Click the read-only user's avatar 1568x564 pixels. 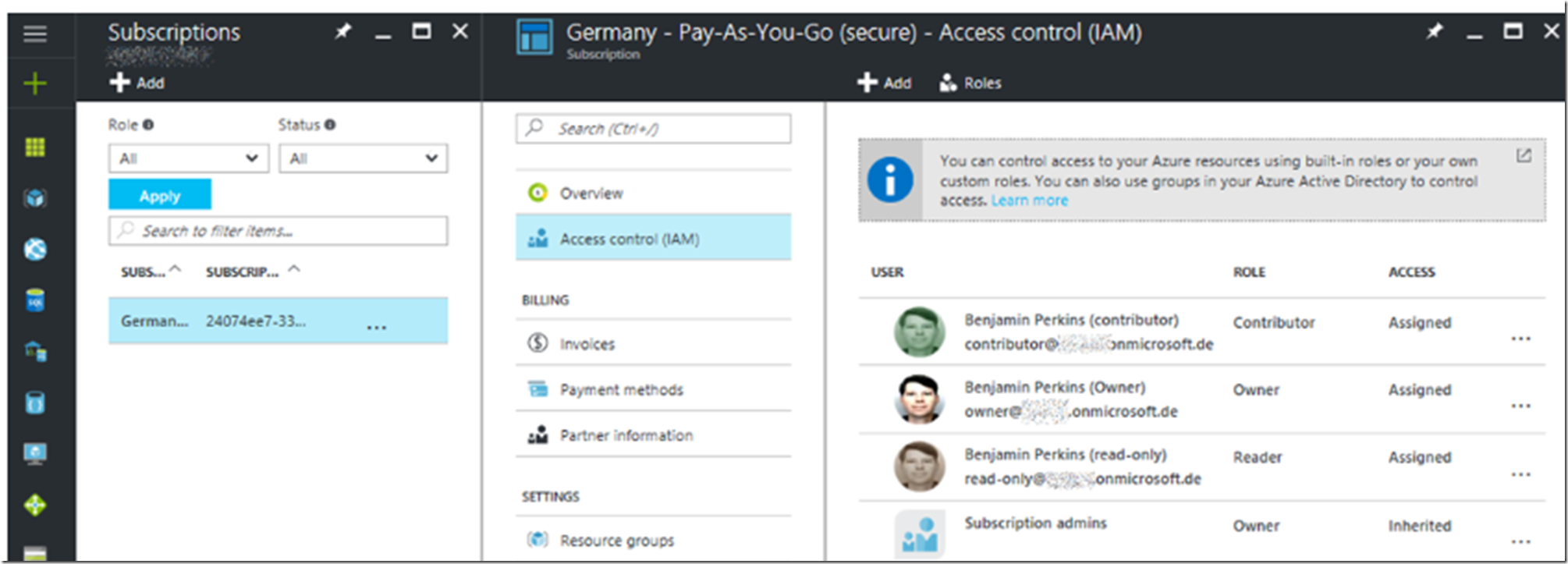click(919, 466)
